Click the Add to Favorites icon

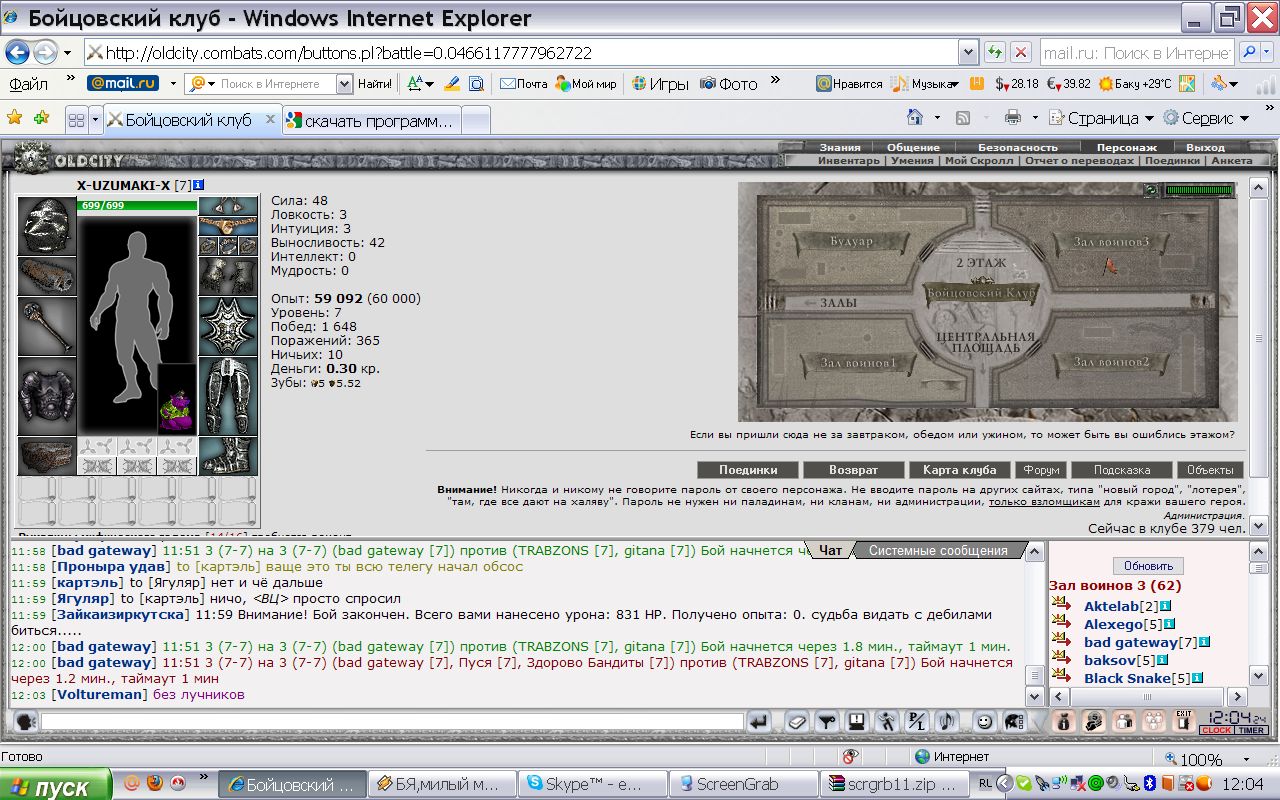(41, 117)
